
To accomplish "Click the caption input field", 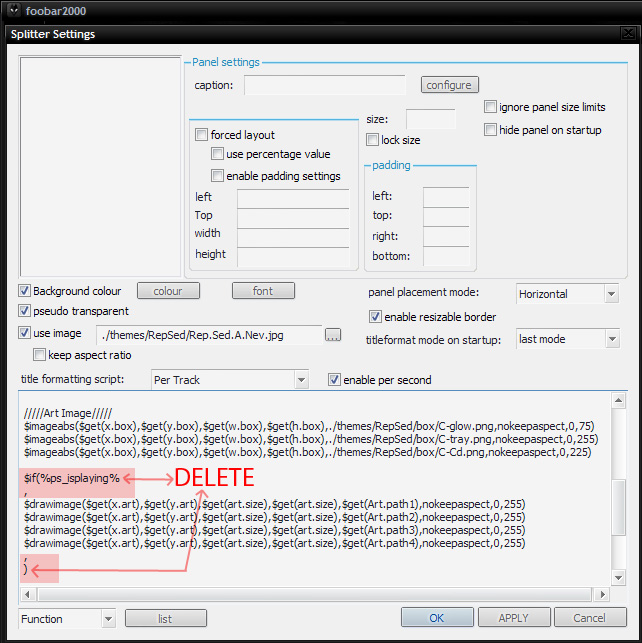I will pos(325,85).
